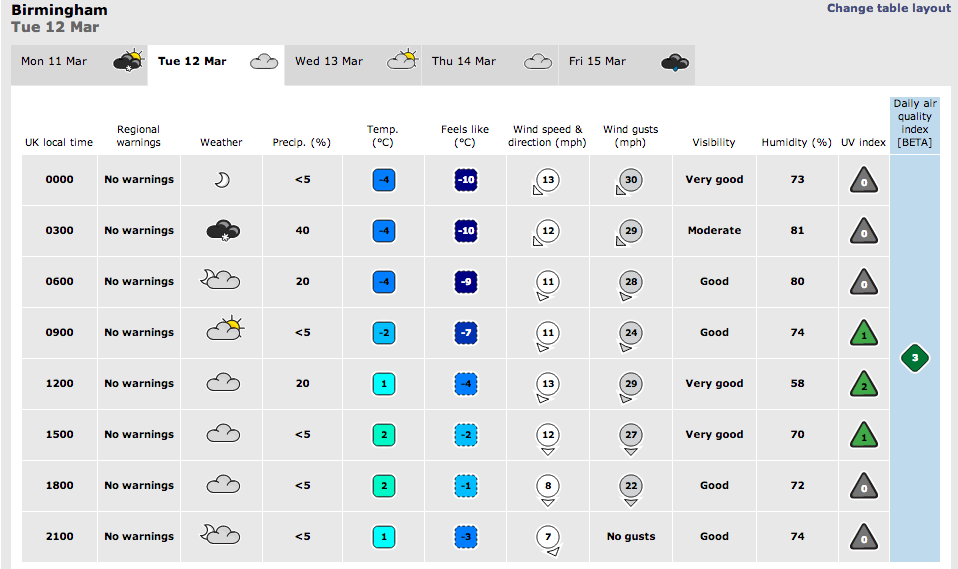Click the green UV index 1 triangle at 1500
The image size is (958, 569).
(x=864, y=435)
